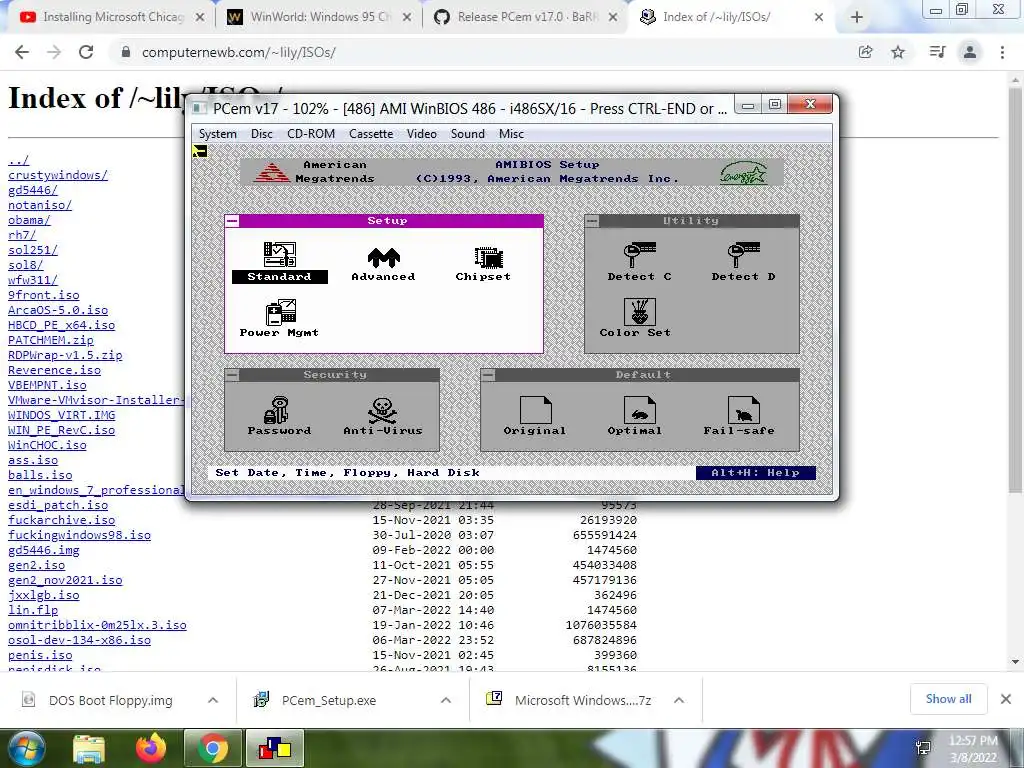Download the gen2_nov2021.iso link
1024x768 pixels.
(x=65, y=580)
